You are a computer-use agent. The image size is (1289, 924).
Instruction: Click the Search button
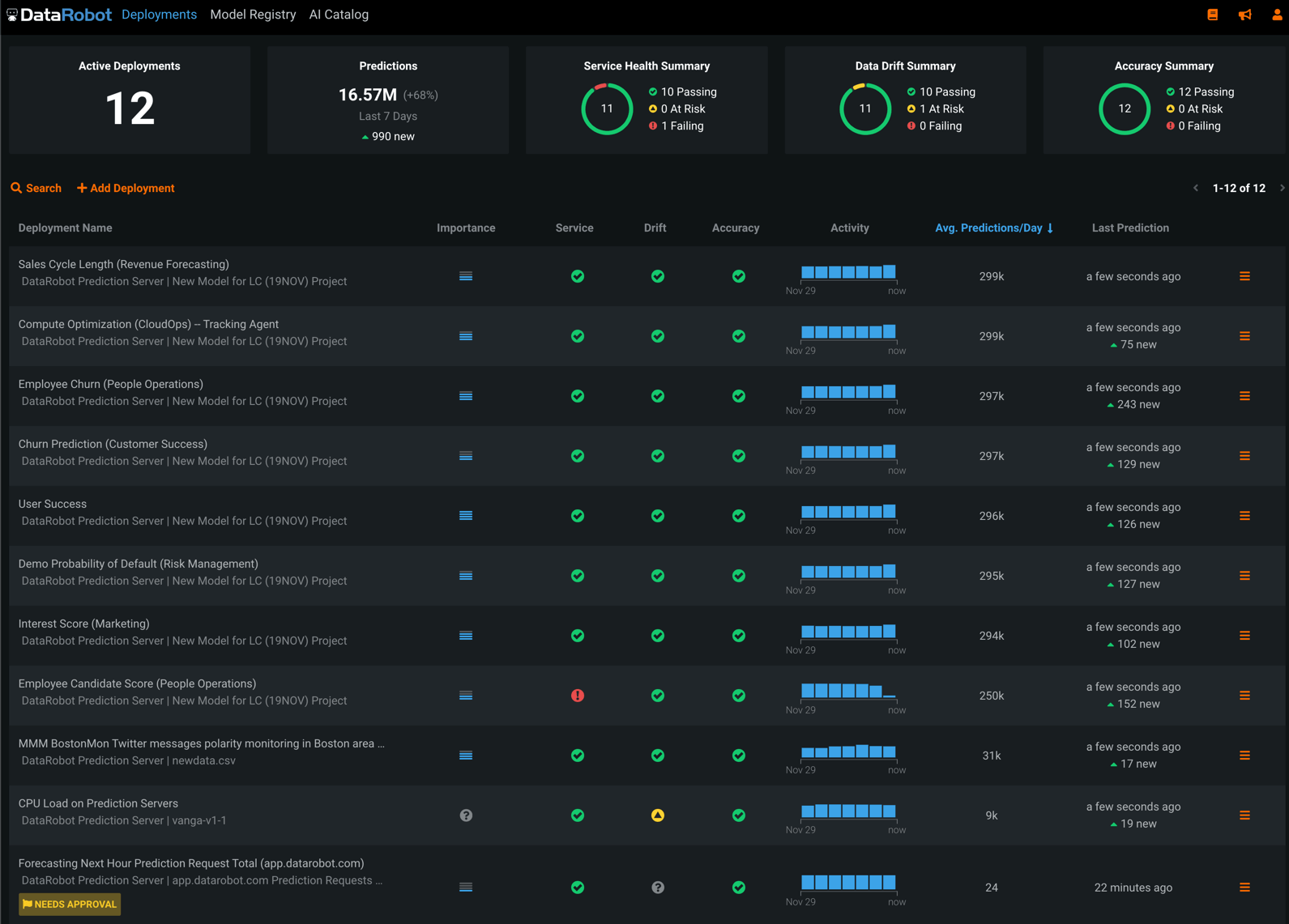36,188
